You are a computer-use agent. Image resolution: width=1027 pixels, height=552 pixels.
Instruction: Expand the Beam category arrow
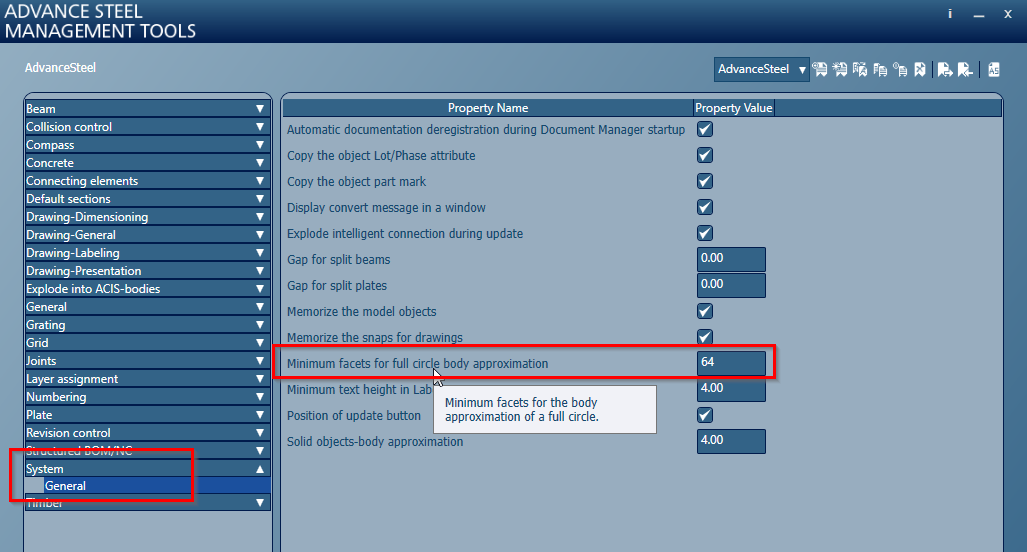pos(260,109)
